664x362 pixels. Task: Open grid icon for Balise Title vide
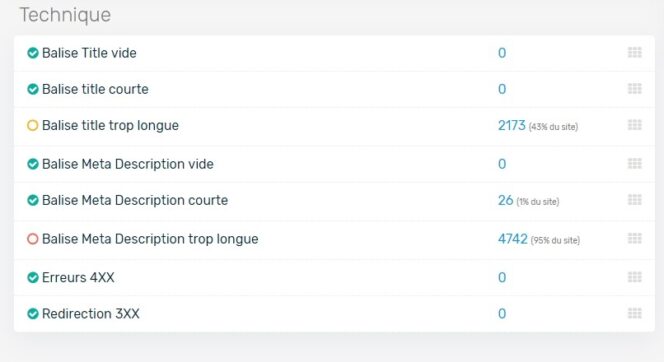pos(634,53)
